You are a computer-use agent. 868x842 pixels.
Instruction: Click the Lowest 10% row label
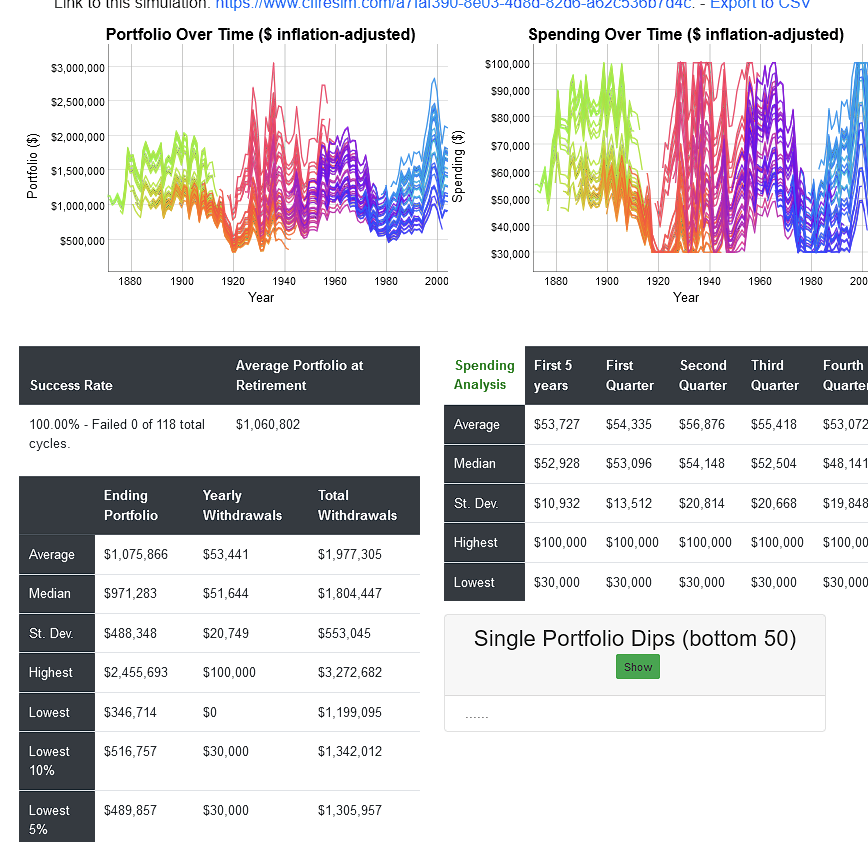[49, 761]
